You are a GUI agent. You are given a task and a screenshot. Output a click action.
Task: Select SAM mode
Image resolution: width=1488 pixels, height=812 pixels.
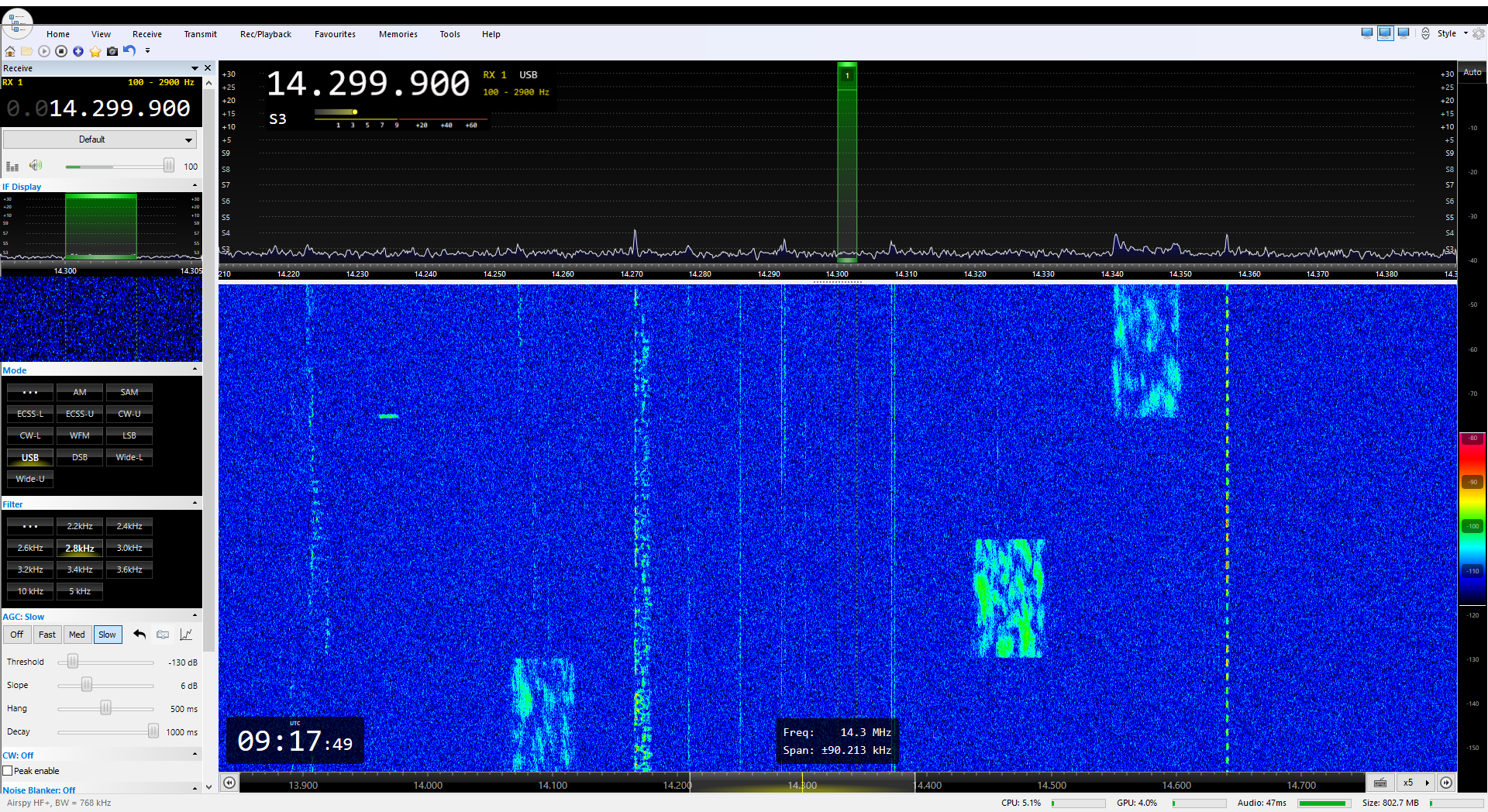pos(129,392)
